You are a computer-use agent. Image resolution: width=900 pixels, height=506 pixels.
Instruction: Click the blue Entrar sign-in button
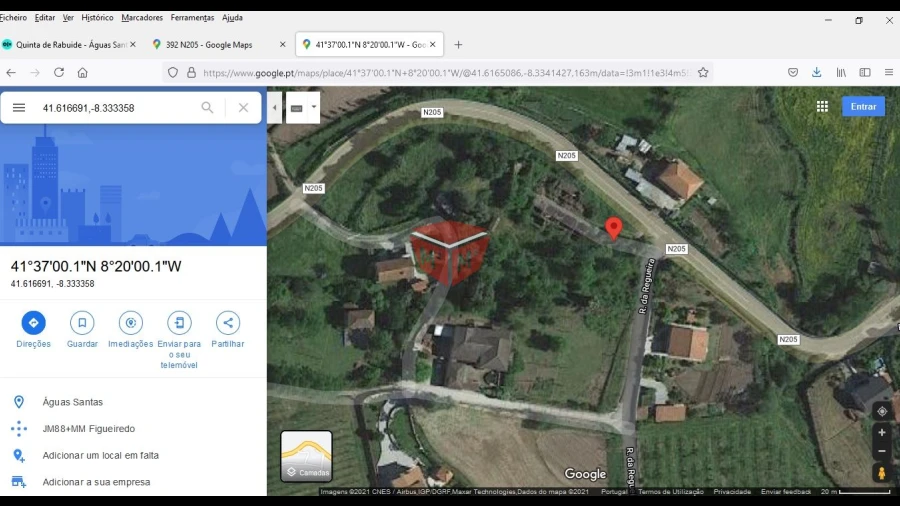click(863, 106)
